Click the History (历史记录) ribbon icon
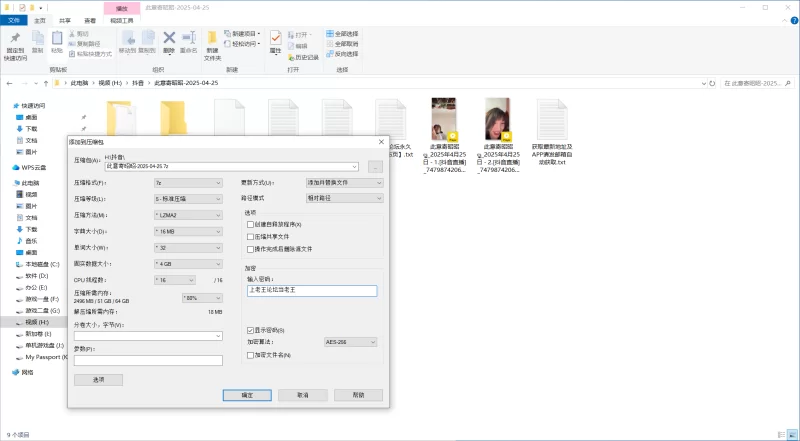The image size is (800, 441). (x=291, y=57)
